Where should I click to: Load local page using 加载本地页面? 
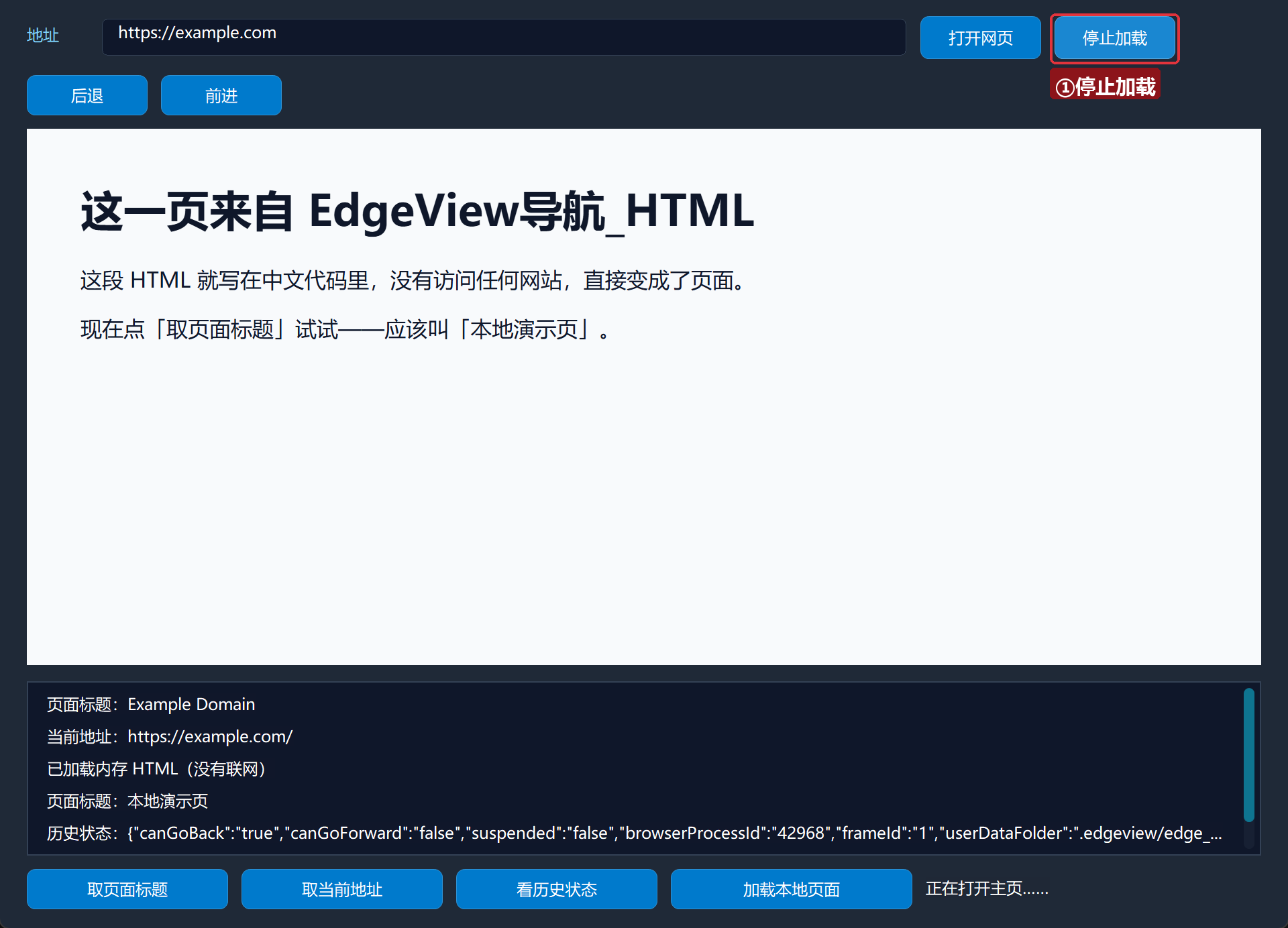tap(792, 889)
